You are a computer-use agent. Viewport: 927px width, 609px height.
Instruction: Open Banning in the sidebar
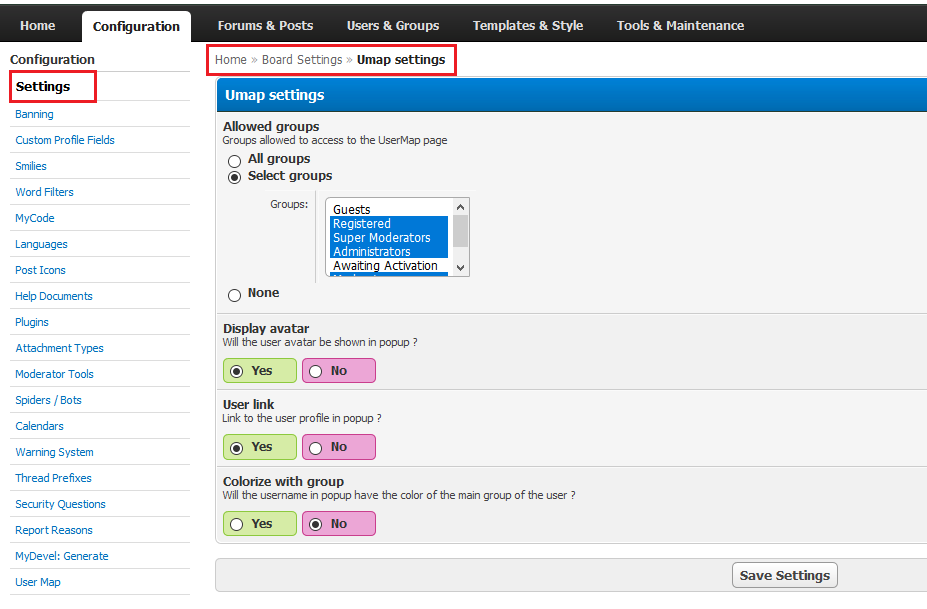(x=34, y=114)
